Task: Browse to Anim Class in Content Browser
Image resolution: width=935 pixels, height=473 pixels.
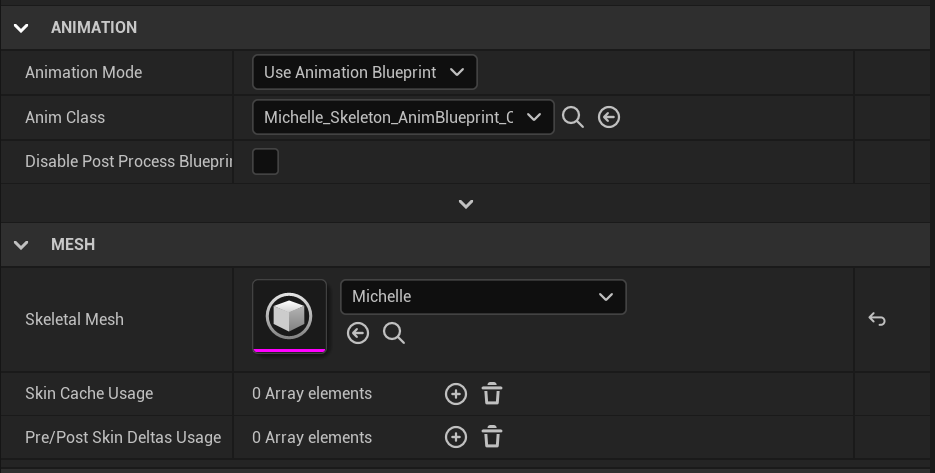Action: (572, 117)
